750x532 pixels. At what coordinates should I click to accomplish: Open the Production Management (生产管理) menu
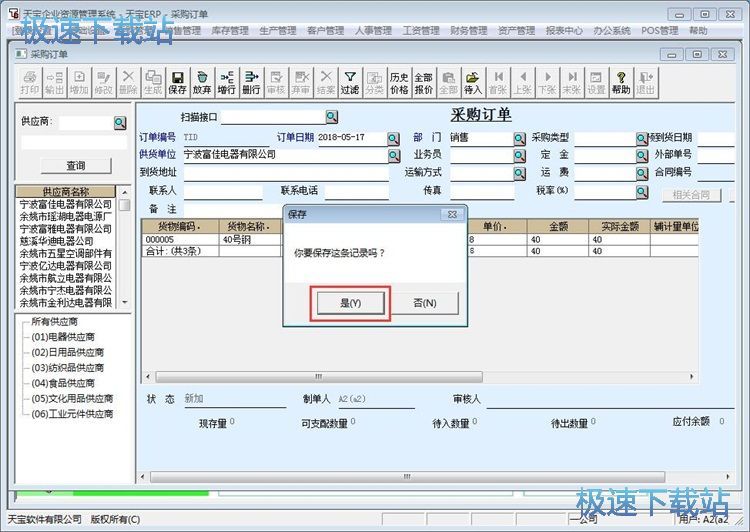pos(277,31)
